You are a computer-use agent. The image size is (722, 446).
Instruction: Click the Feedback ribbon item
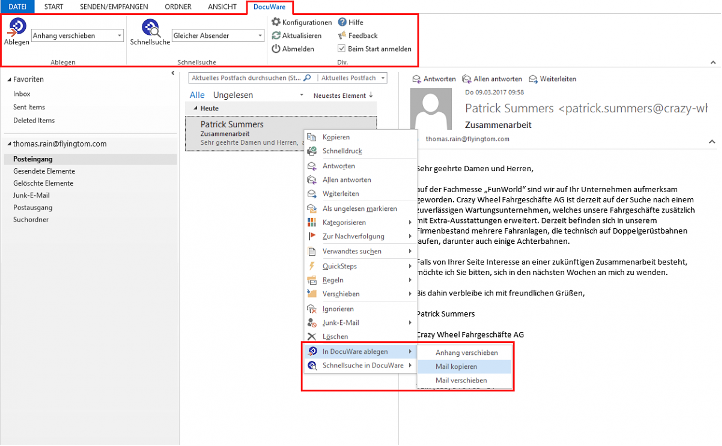[342, 35]
